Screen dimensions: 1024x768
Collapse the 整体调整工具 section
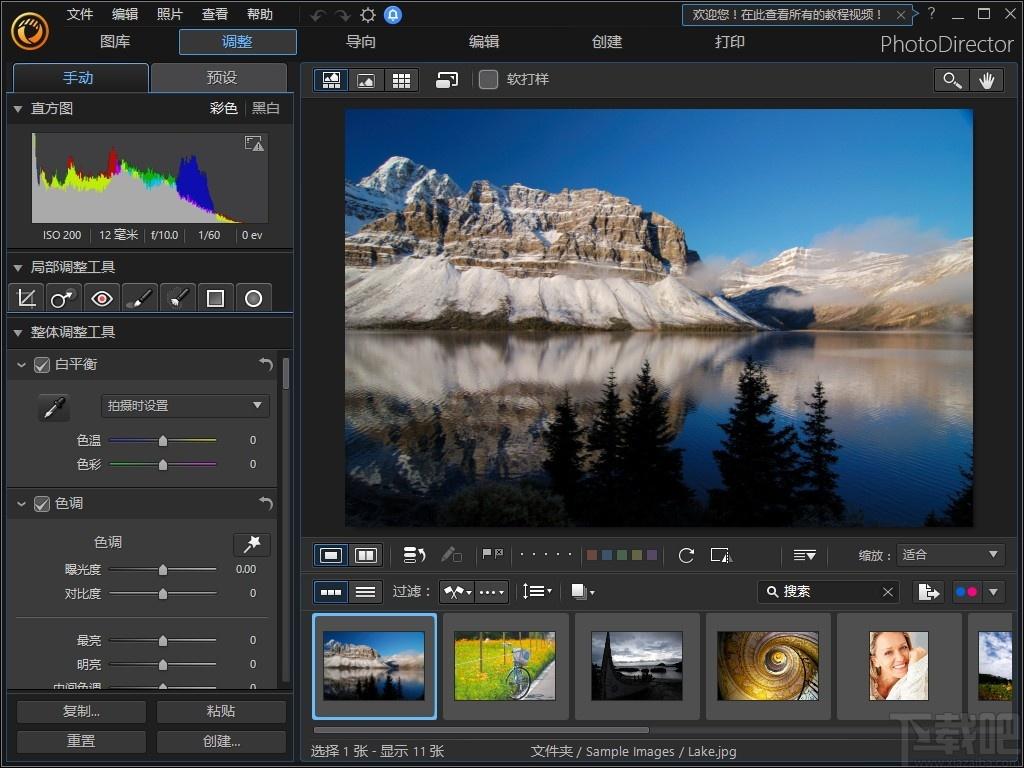click(x=18, y=333)
